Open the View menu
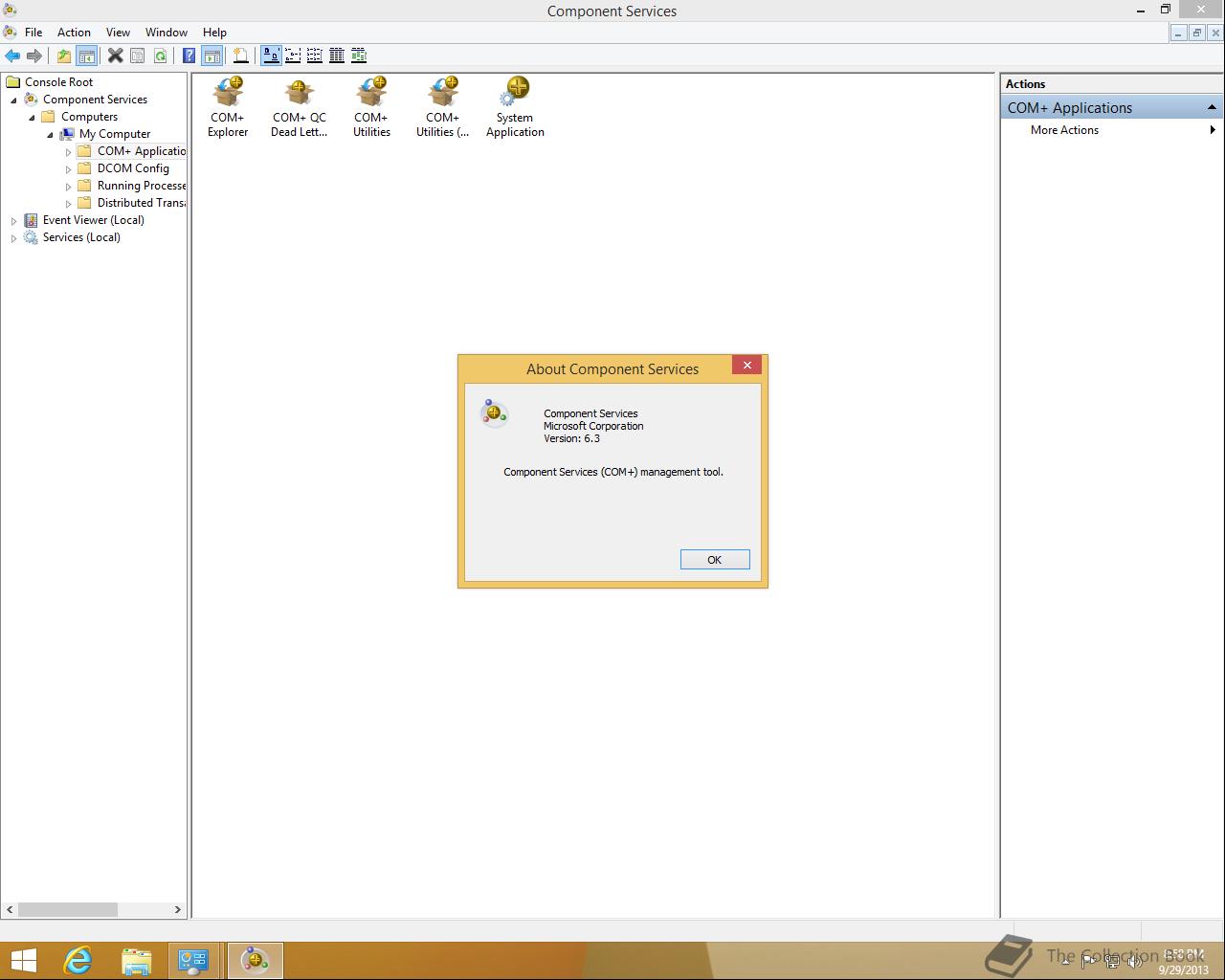 [118, 32]
